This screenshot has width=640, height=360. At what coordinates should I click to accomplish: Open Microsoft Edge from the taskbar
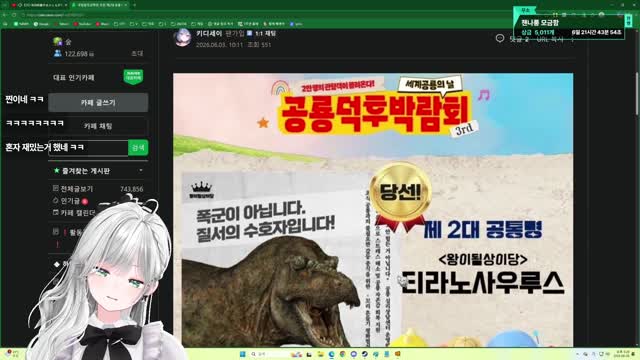click(331, 354)
